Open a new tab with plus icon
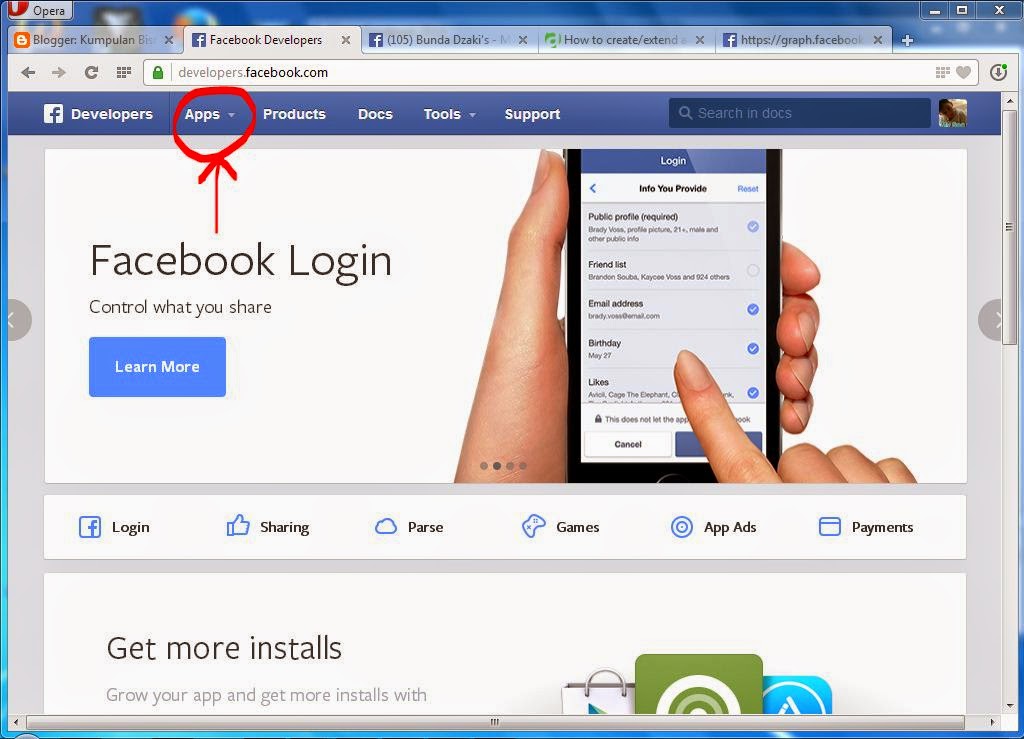 907,40
